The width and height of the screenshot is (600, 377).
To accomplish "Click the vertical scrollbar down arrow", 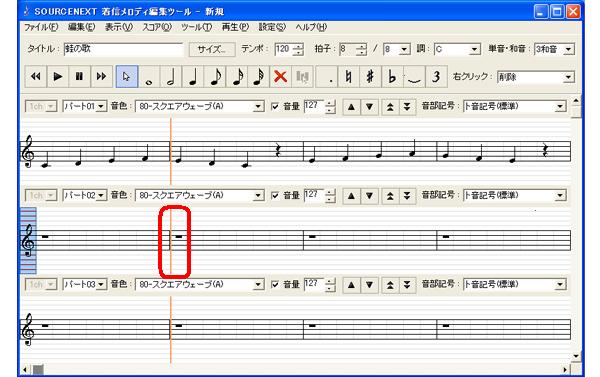I will (x=576, y=356).
